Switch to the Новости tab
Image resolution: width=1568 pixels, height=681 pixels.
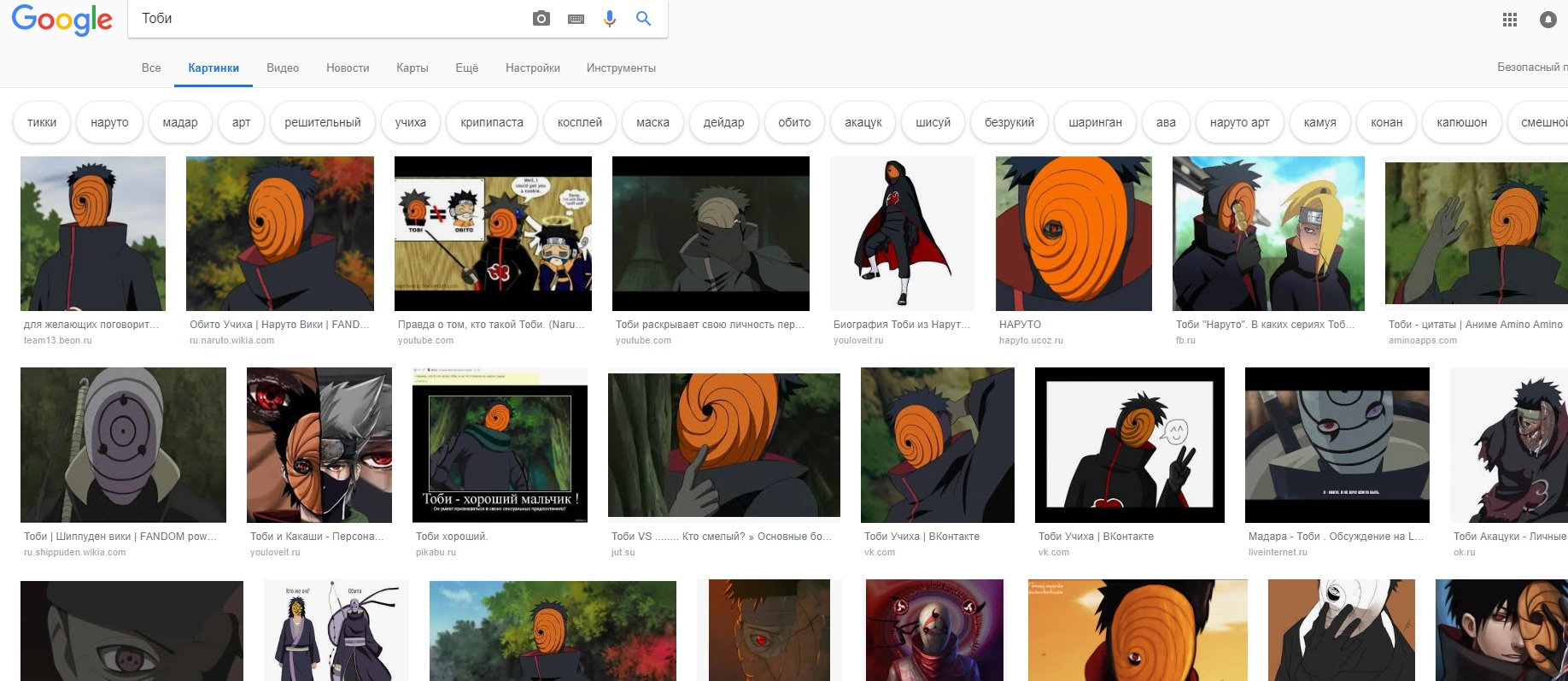[x=348, y=68]
